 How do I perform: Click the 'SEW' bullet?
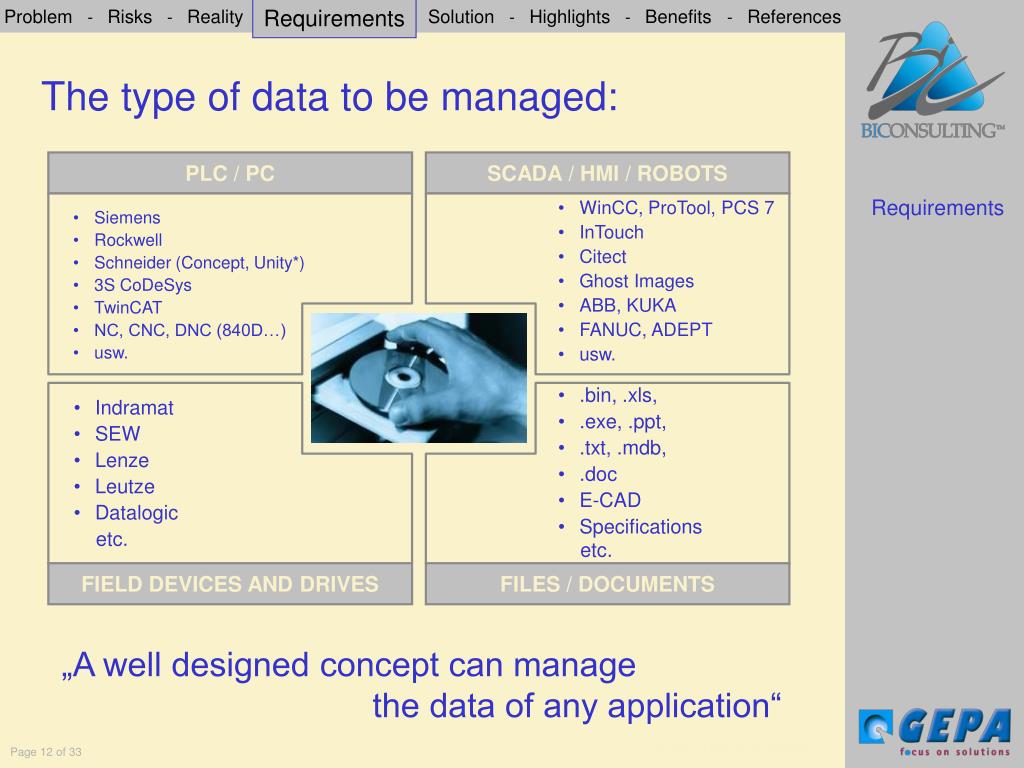pyautogui.click(x=117, y=434)
